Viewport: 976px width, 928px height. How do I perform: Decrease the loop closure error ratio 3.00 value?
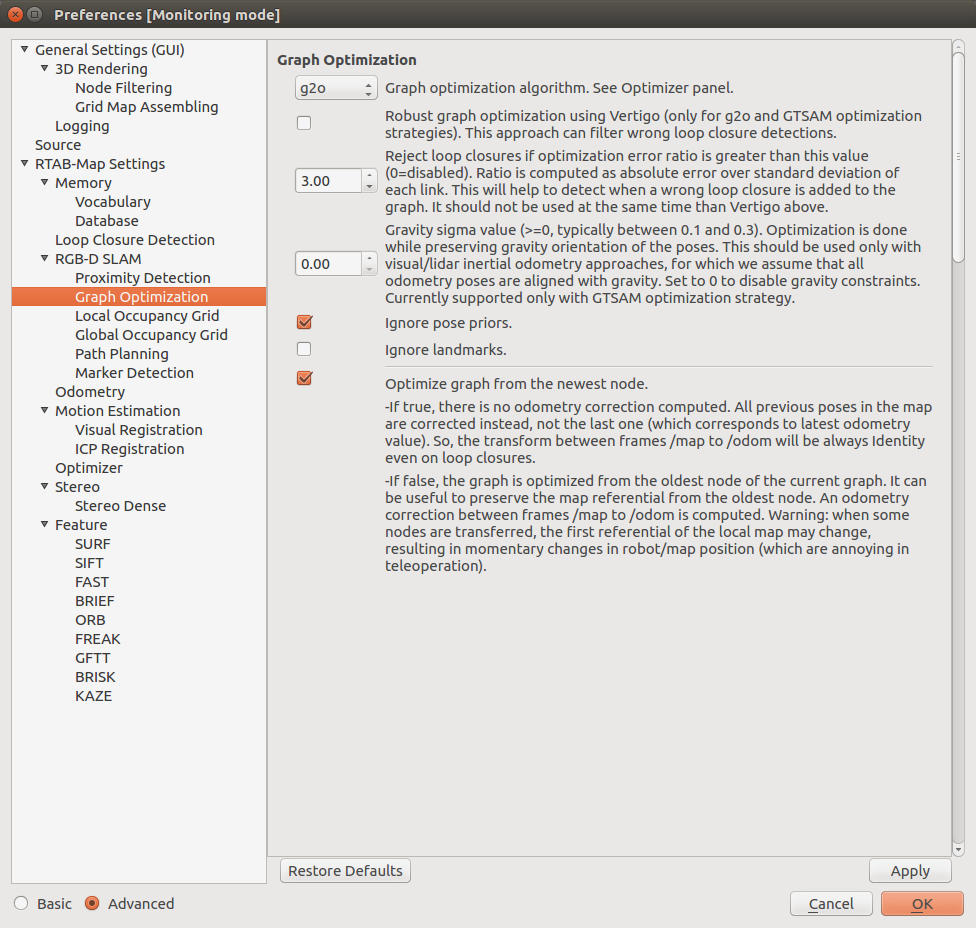click(x=370, y=187)
